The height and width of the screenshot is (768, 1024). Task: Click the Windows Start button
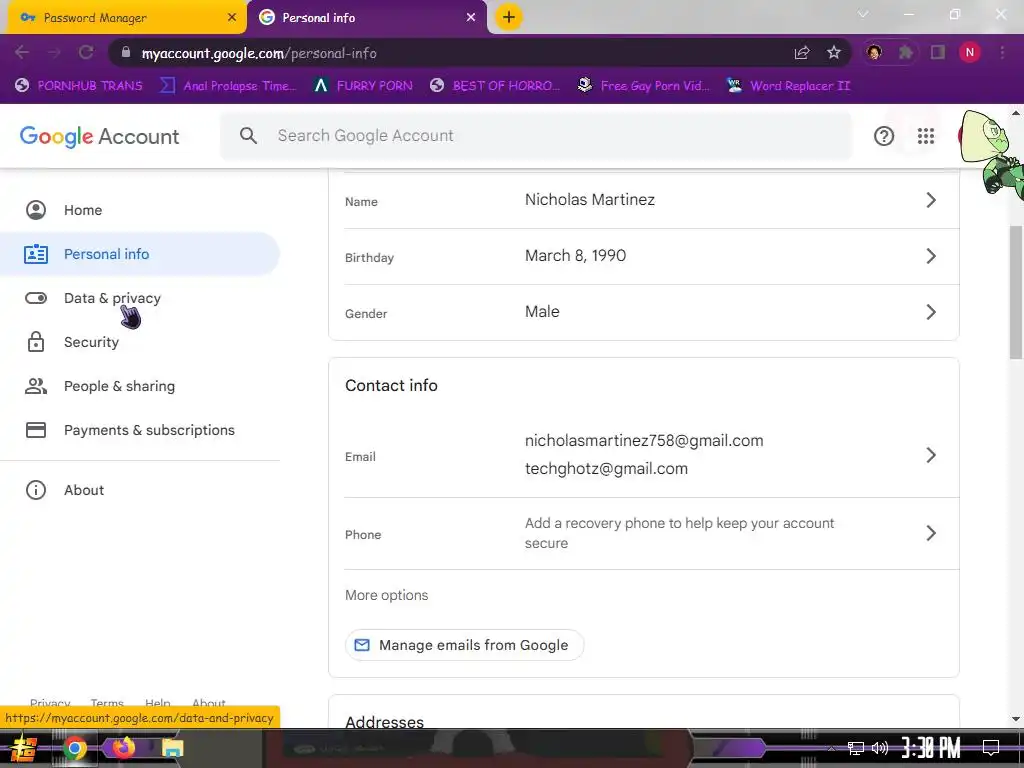pyautogui.click(x=24, y=748)
